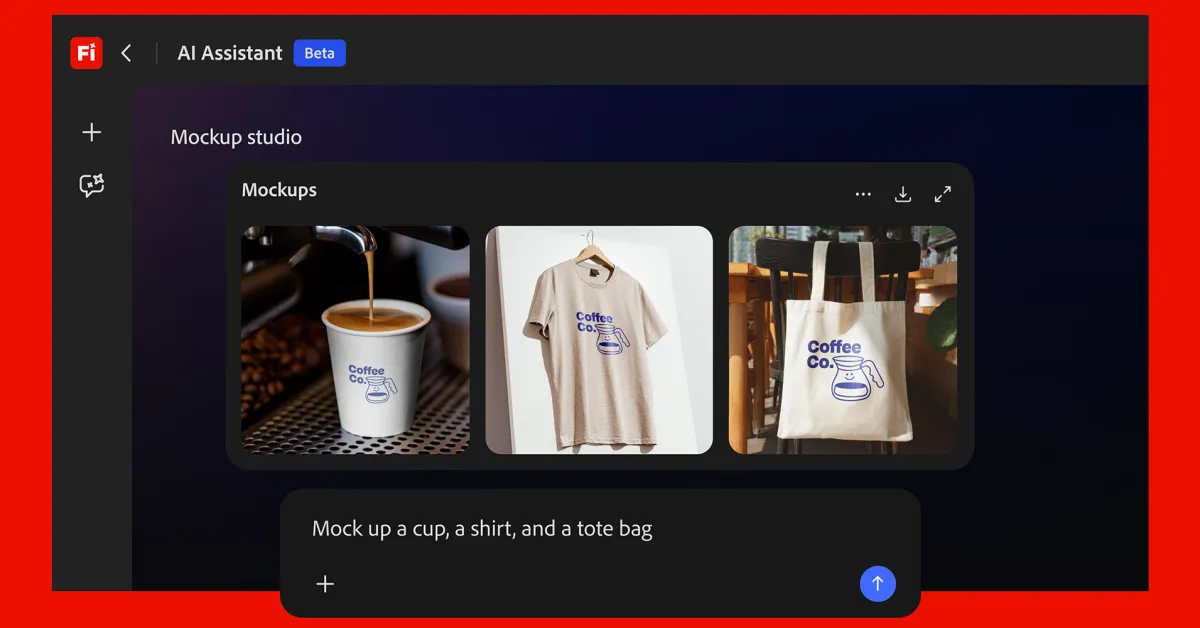The height and width of the screenshot is (628, 1200).
Task: Select the user prompt message bubble
Action: click(x=600, y=528)
